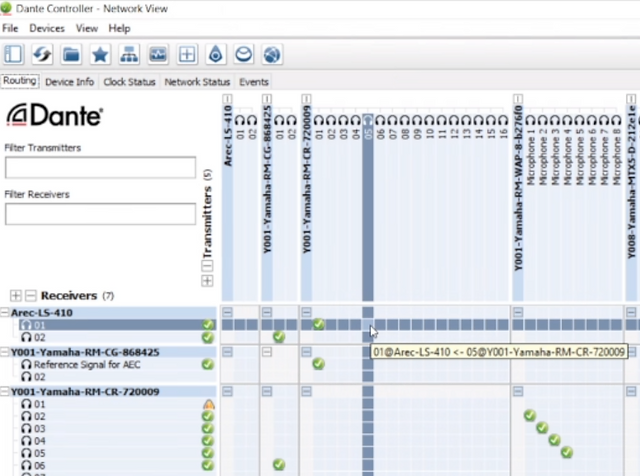Toggle CR-720009 05 subscription to Microphone 4
Screen dimensions: 640x476
click(x=567, y=452)
